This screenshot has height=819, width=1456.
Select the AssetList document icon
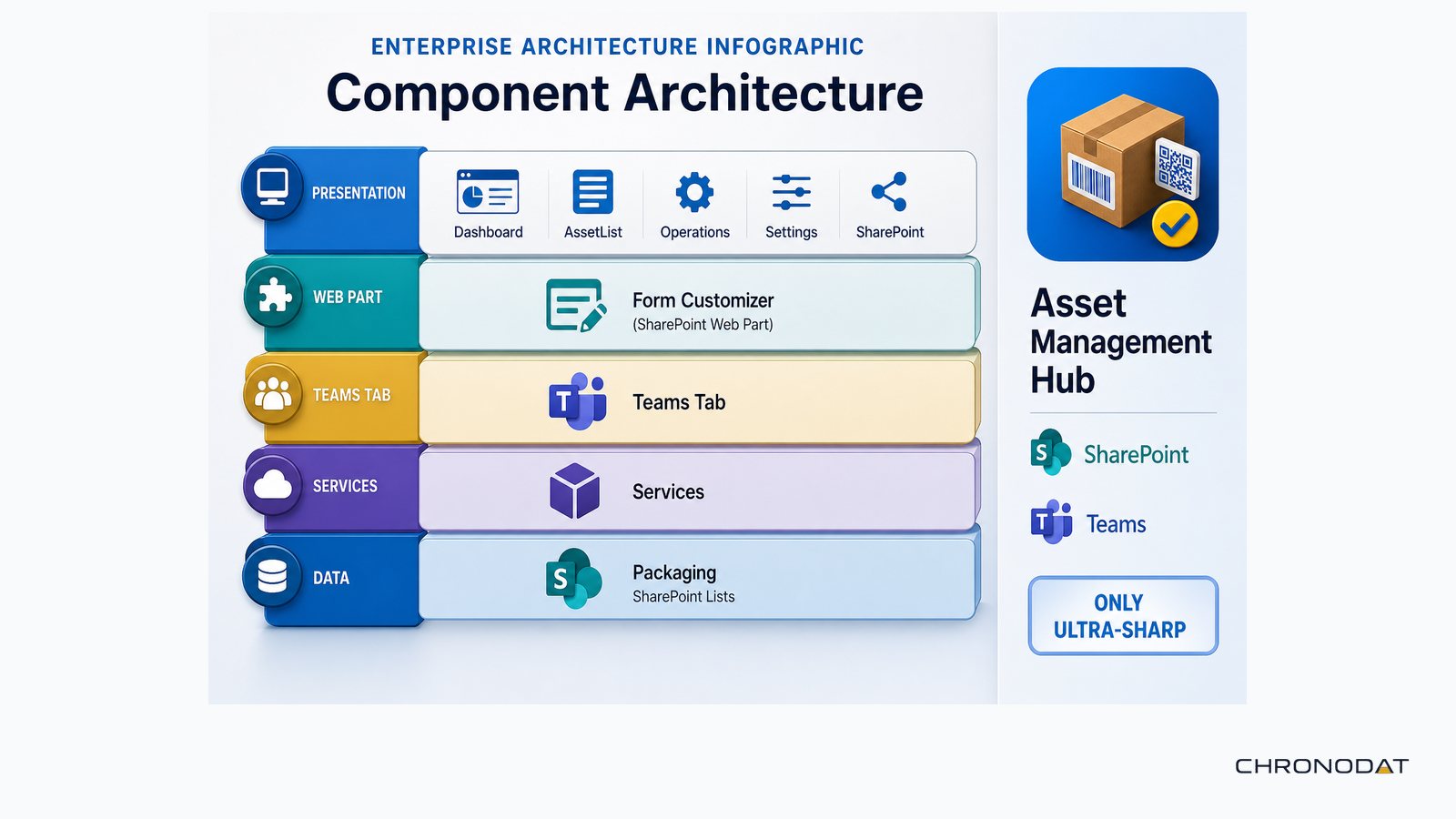pos(592,192)
